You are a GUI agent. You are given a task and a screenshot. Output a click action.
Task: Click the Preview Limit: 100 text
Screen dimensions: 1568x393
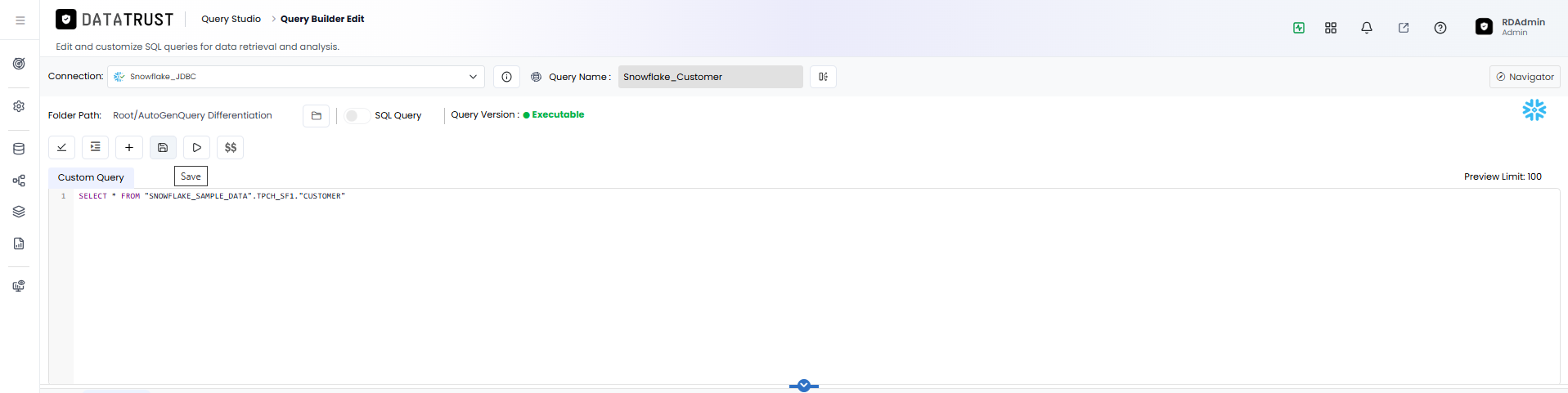[1503, 176]
